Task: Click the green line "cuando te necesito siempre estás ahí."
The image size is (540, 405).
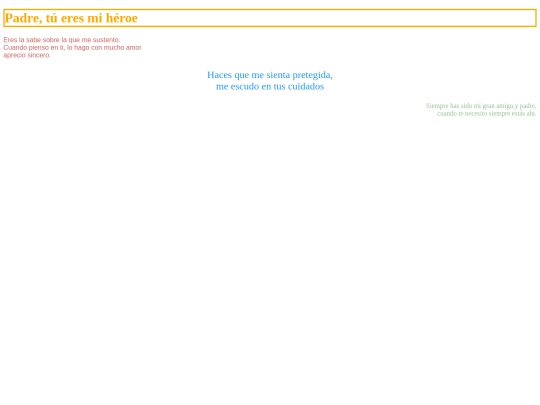Action: point(487,113)
